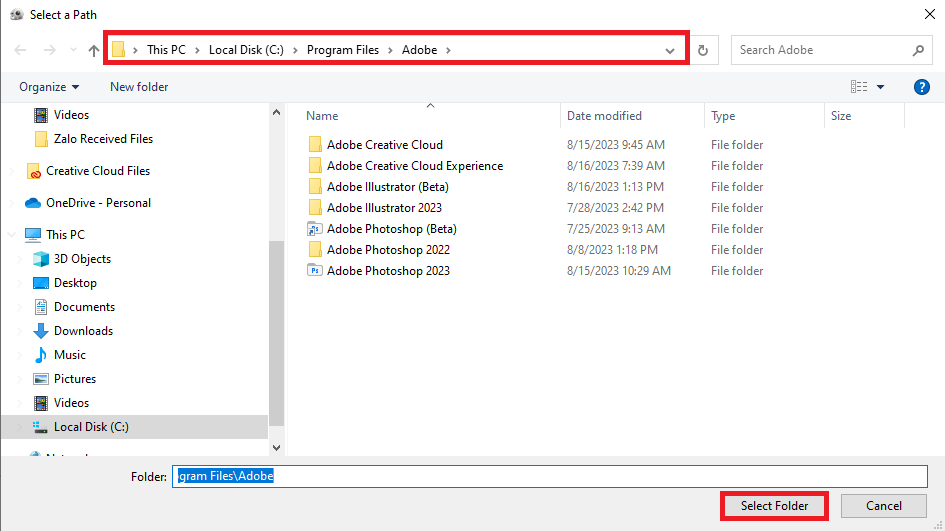Open the Organize menu
This screenshot has height=531, width=945.
[49, 87]
